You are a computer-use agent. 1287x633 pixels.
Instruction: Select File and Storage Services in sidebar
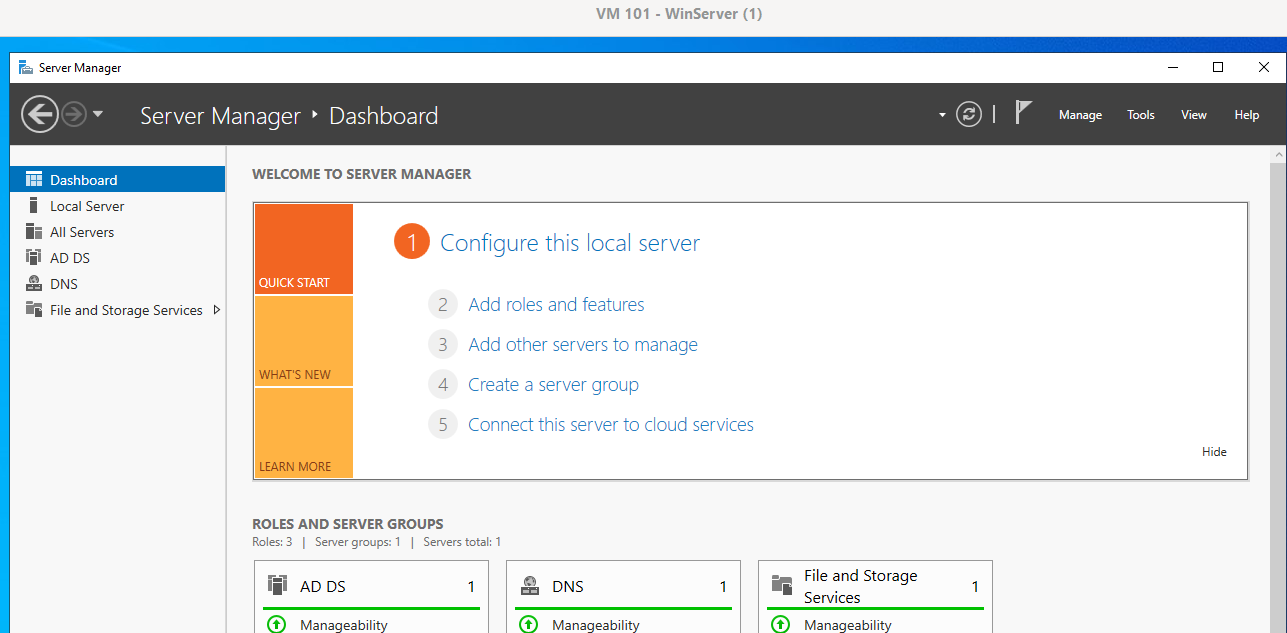[x=117, y=310]
